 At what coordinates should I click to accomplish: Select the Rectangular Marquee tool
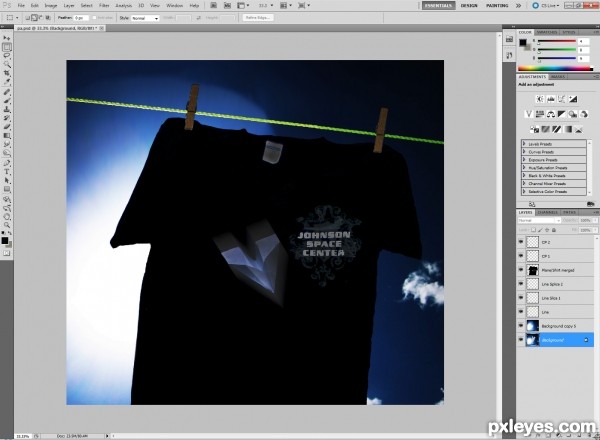(7, 47)
